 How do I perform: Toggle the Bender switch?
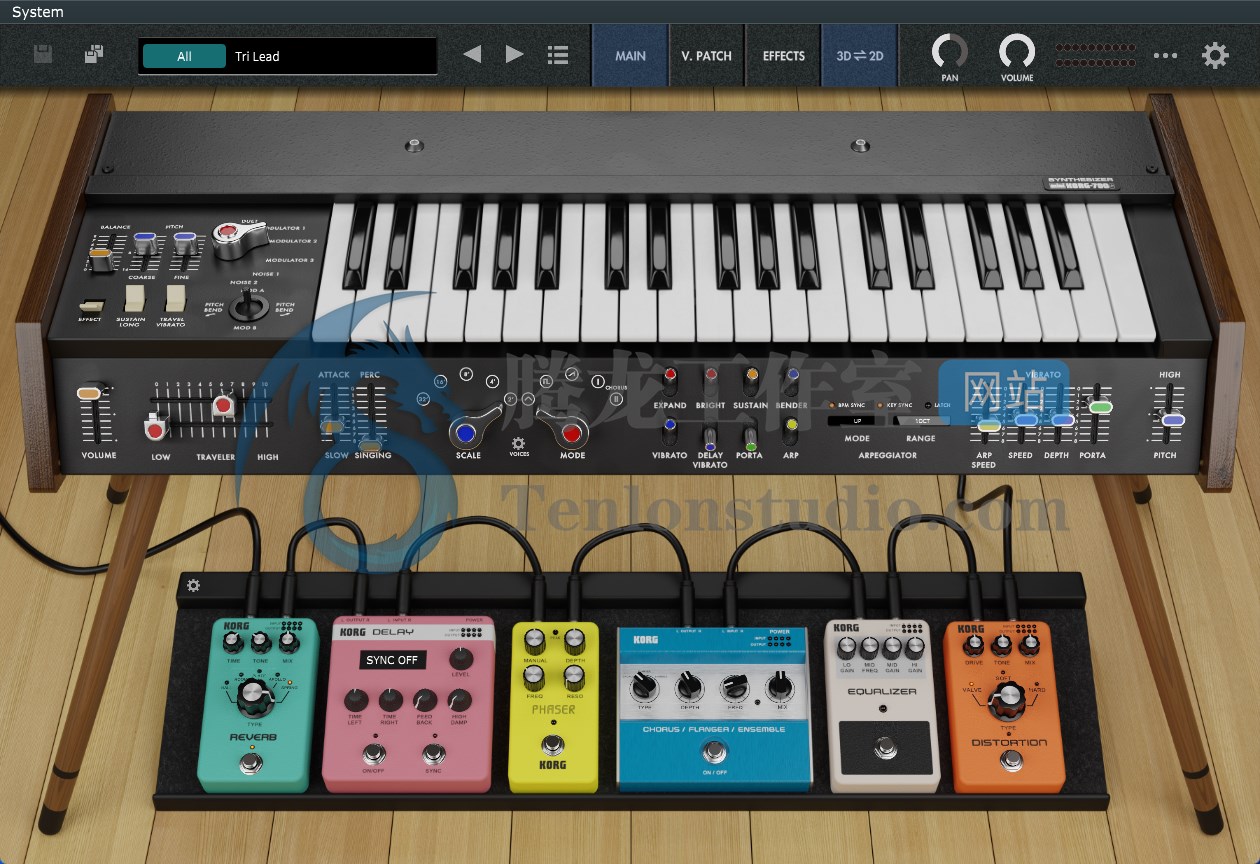coord(792,381)
